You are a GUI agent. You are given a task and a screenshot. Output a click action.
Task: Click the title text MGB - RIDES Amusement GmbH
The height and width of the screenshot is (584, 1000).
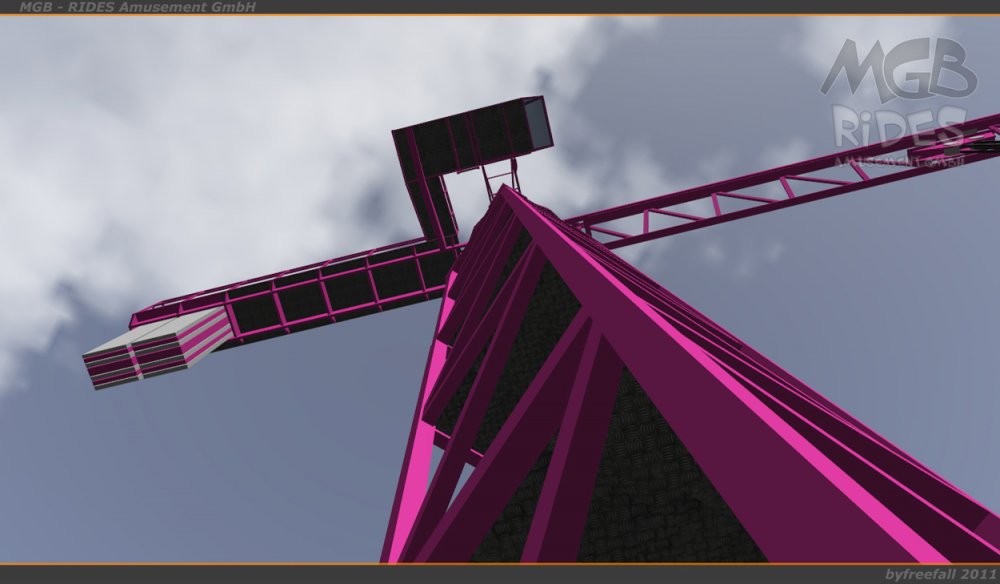[137, 7]
